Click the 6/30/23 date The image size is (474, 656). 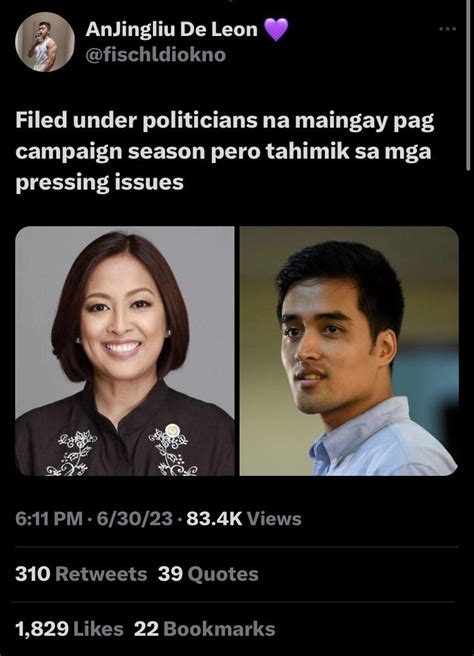(135, 519)
